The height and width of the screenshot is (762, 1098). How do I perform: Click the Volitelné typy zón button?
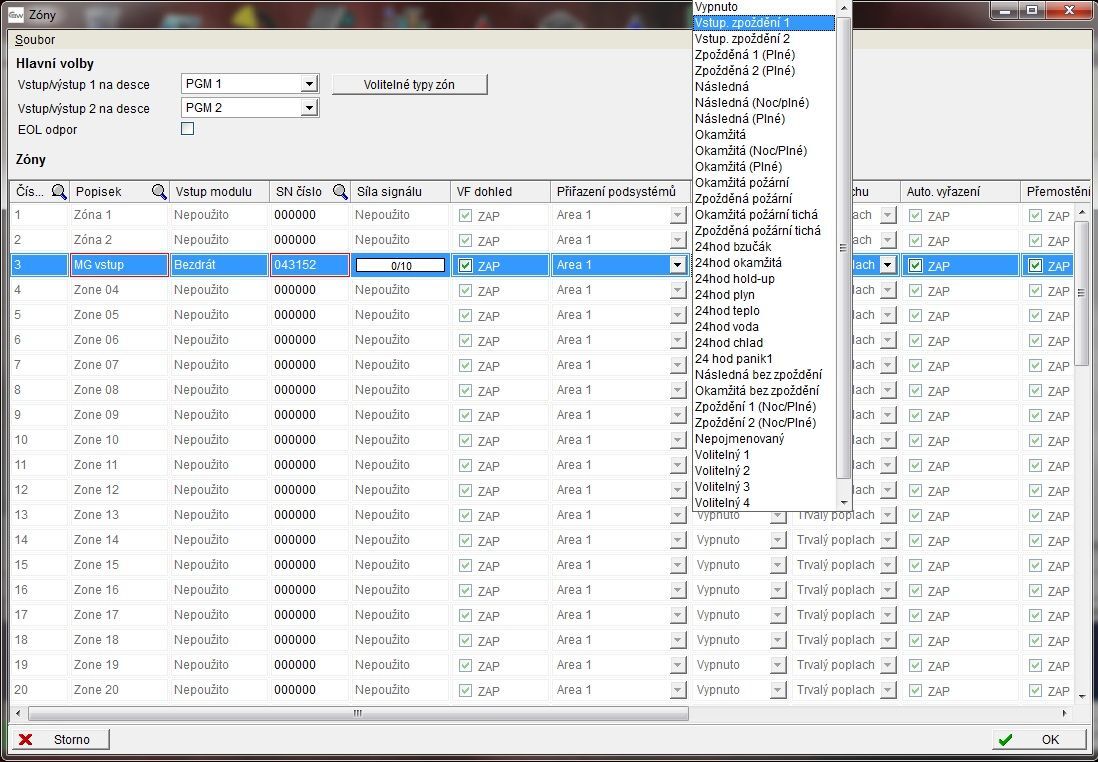409,85
